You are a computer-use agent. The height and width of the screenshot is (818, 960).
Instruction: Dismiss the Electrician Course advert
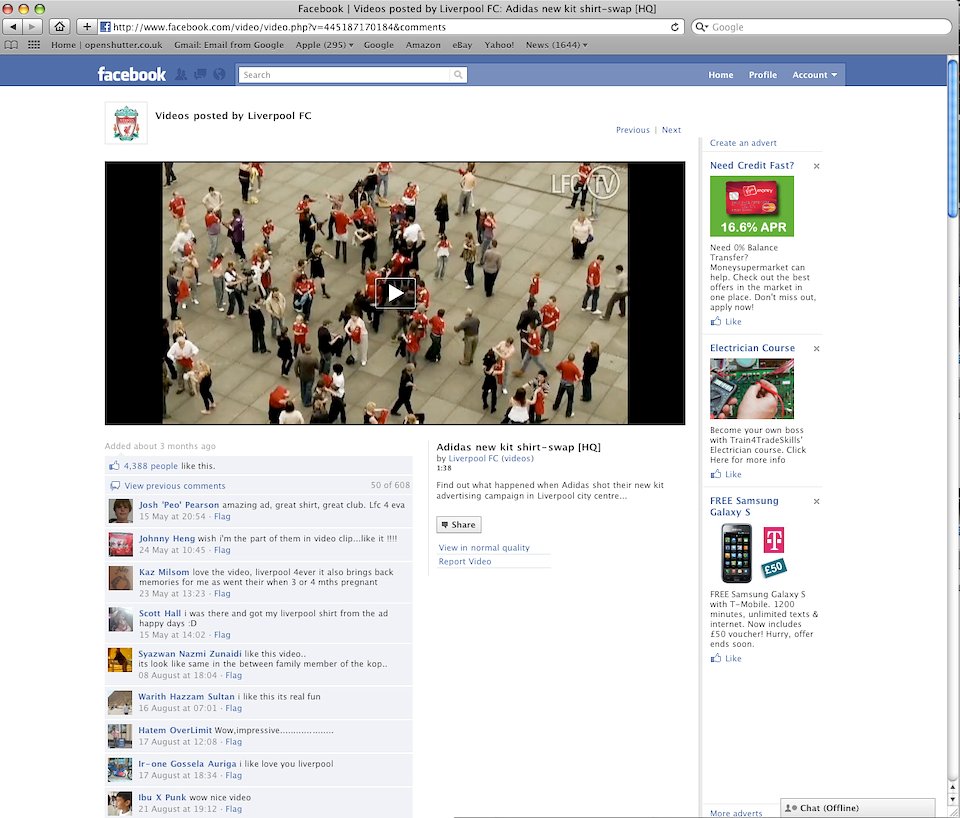coord(816,349)
